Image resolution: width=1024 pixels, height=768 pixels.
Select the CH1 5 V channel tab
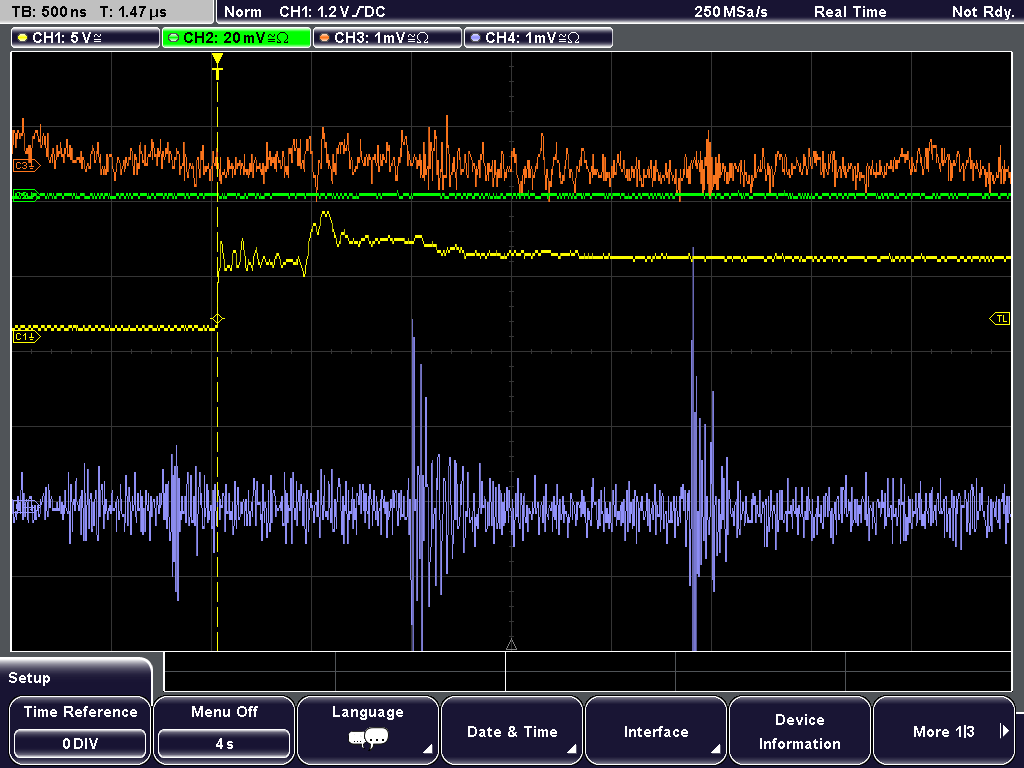click(86, 38)
